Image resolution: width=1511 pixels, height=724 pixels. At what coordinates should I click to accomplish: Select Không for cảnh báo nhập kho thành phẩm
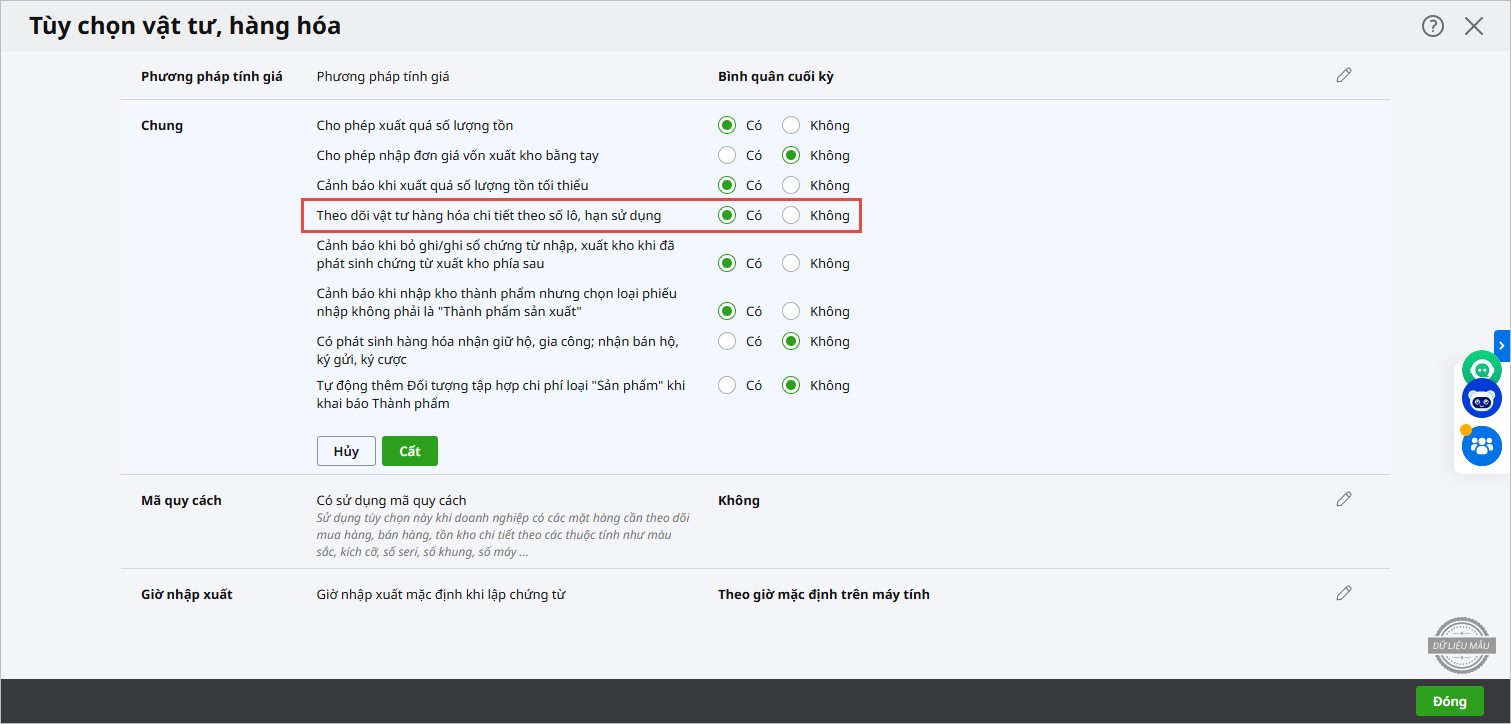tap(791, 312)
